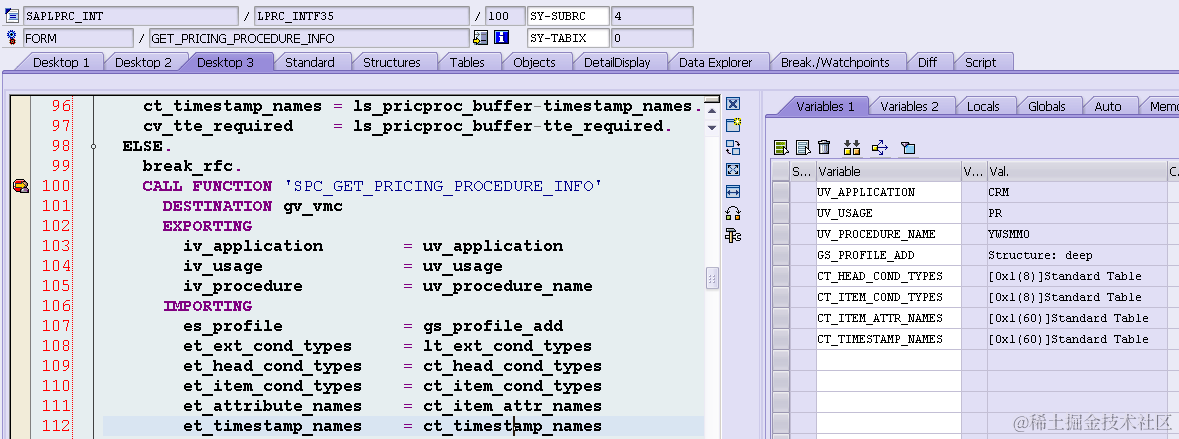Image resolution: width=1179 pixels, height=439 pixels.
Task: Select the CT_ITEM_ATTR_NAMES variable cell
Action: click(889, 318)
